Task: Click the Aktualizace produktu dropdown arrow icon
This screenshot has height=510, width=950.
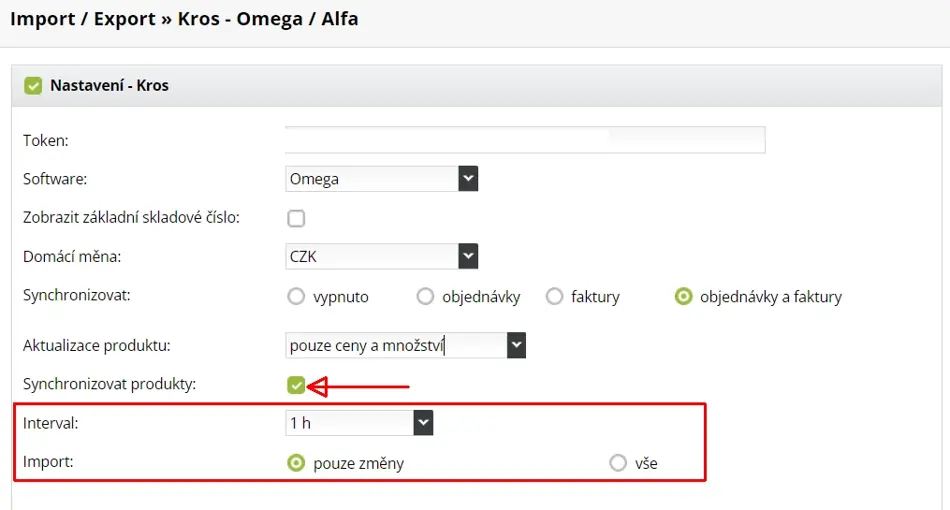Action: (516, 345)
